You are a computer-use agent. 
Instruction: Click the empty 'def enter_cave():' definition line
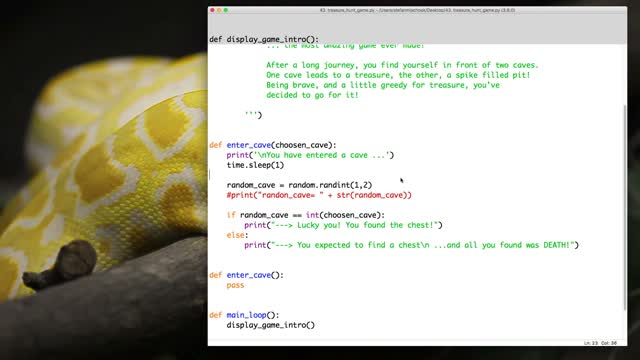click(x=247, y=275)
